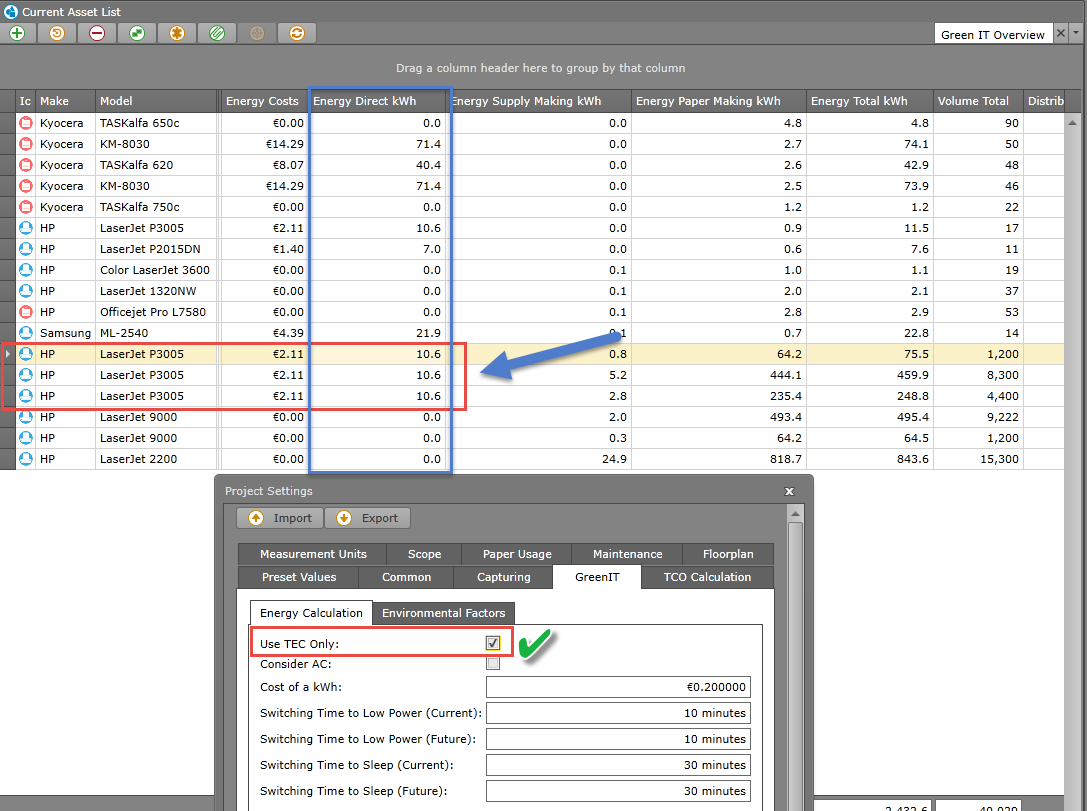Screen dimensions: 1087x811
Task: Select the Energy Calculation sub-tab
Action: pyautogui.click(x=311, y=613)
